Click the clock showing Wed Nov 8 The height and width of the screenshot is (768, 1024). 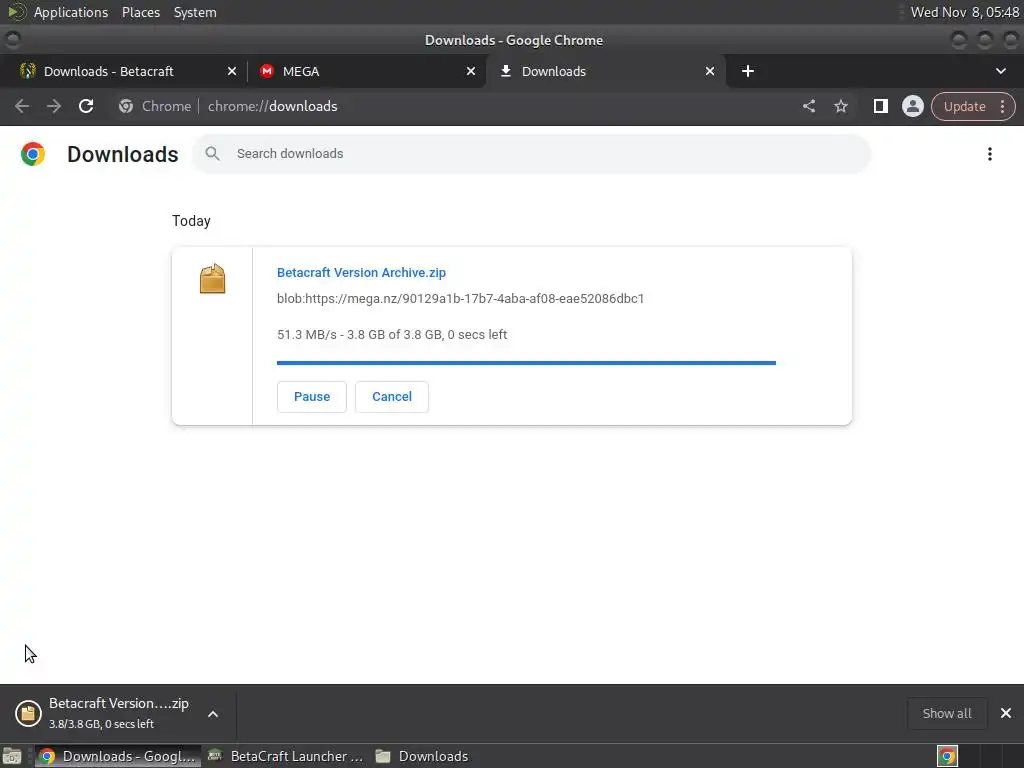click(965, 12)
